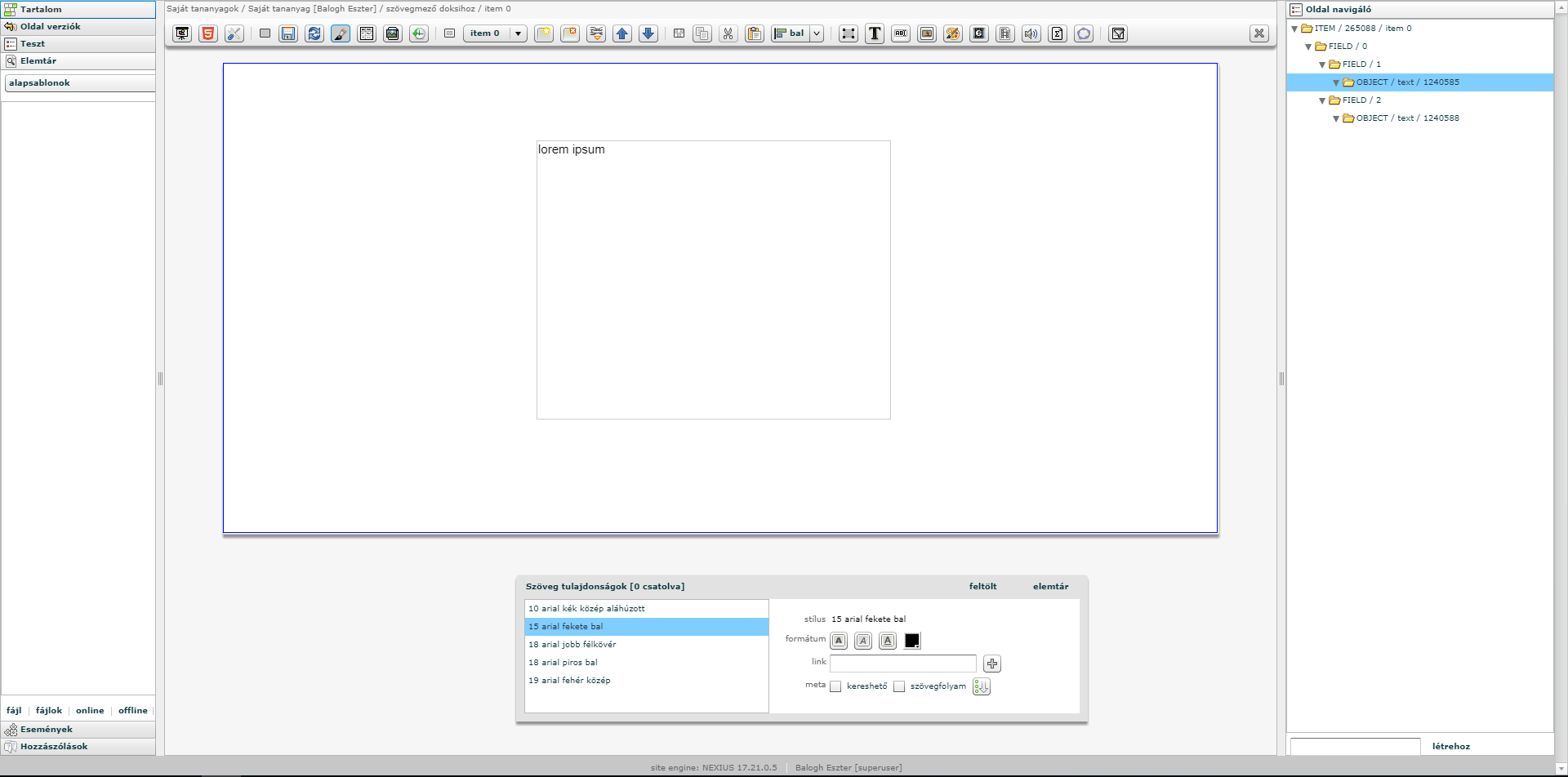
Task: Enable the kereshető checkbox
Action: point(835,686)
